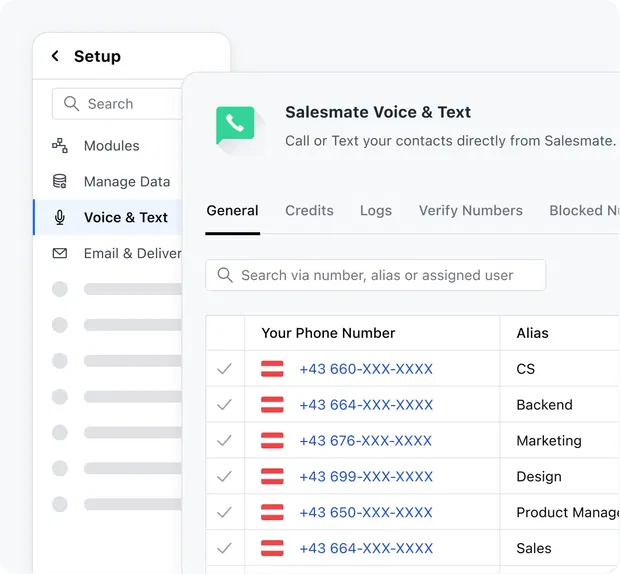Click the magnifier icon in Setup search box
This screenshot has width=620, height=574.
tap(72, 104)
